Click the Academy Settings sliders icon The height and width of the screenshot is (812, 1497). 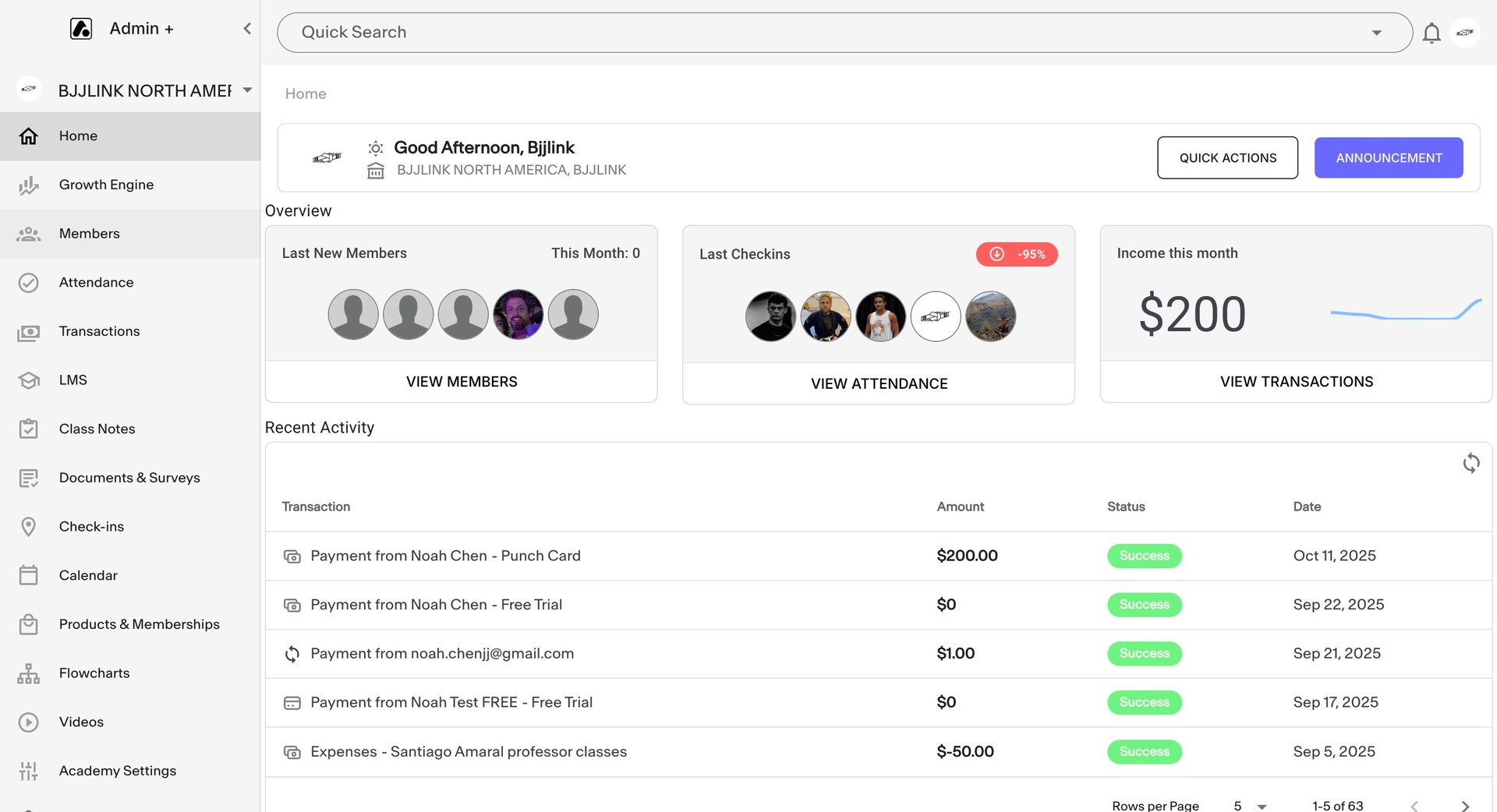29,771
